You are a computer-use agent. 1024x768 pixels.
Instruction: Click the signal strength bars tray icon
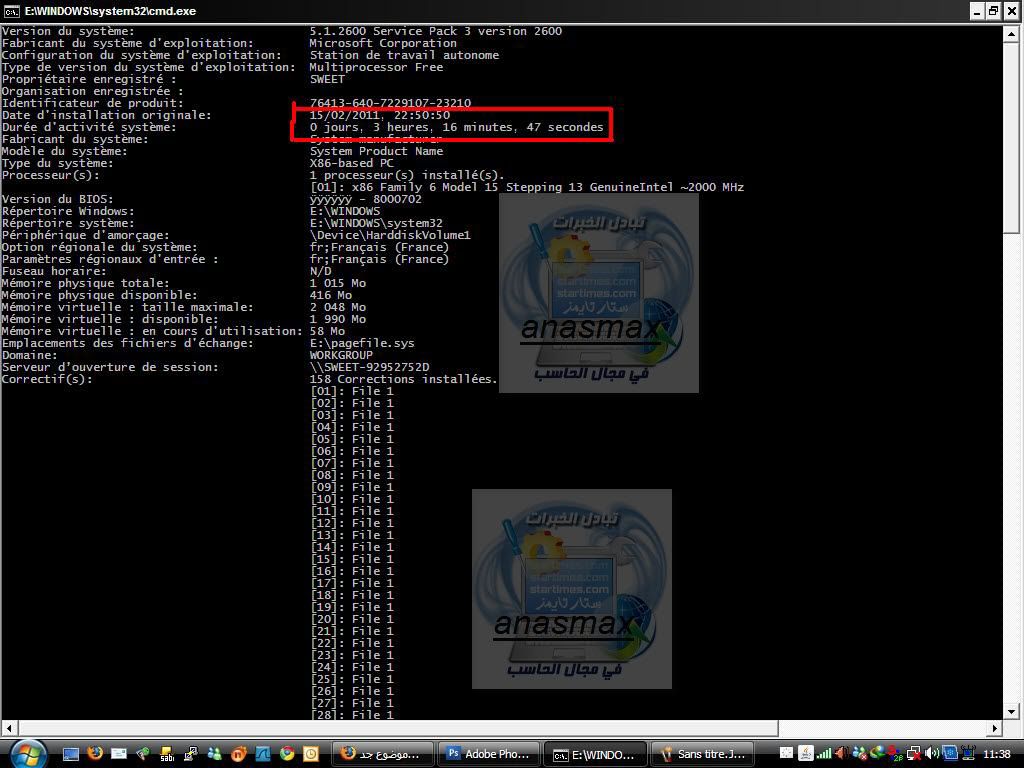[823, 753]
